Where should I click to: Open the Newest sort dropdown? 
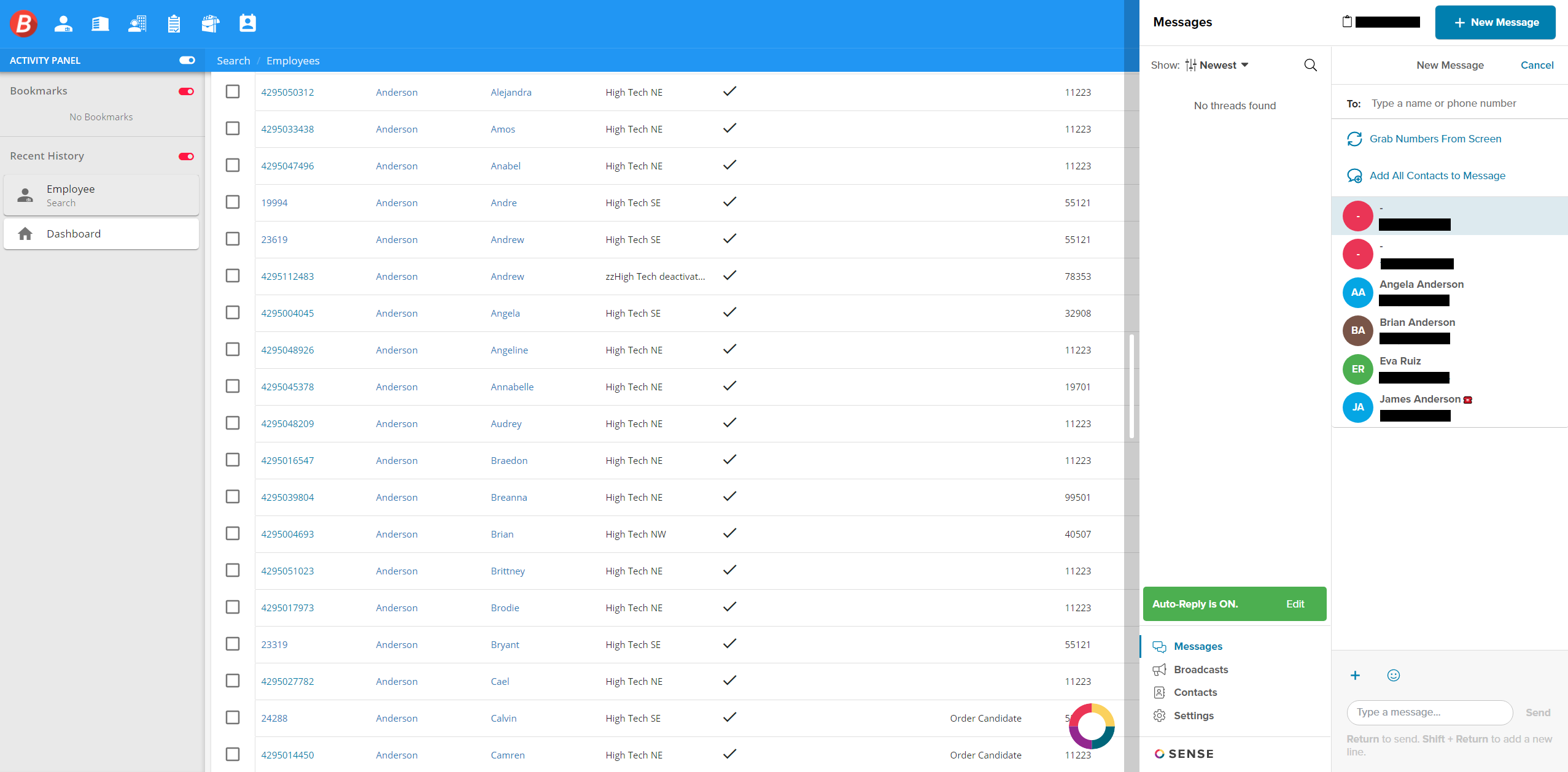click(1218, 65)
